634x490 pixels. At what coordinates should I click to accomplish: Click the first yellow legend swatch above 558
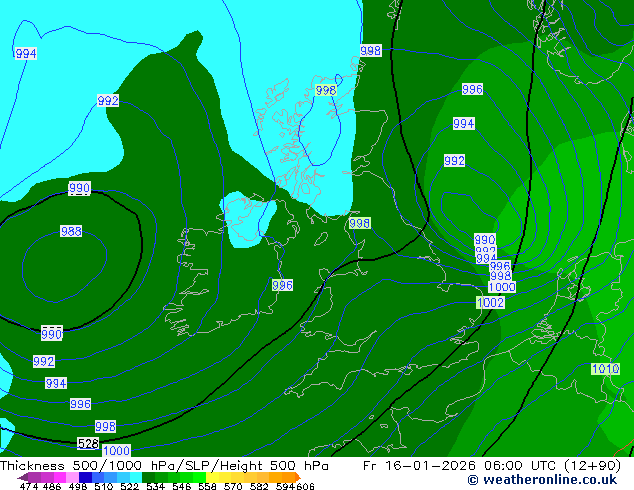212,477
